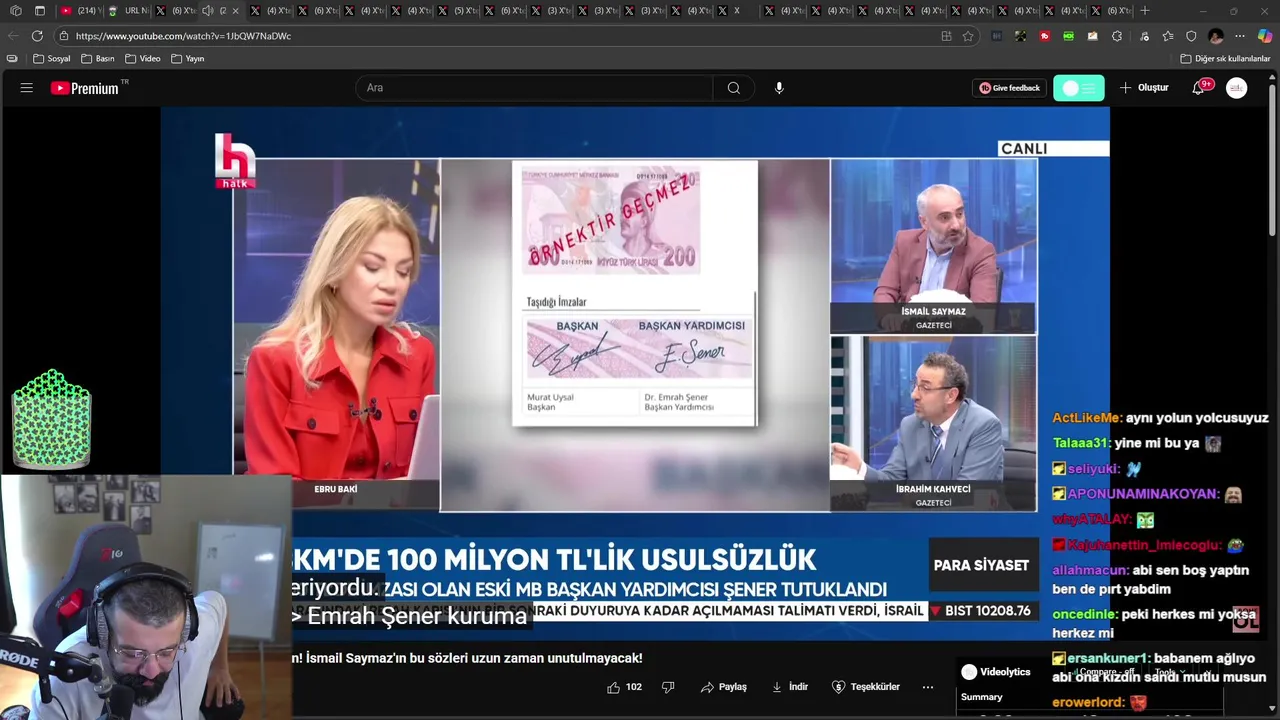Image resolution: width=1280 pixels, height=720 pixels.
Task: Open the browser favorites list icon
Action: (1167, 36)
